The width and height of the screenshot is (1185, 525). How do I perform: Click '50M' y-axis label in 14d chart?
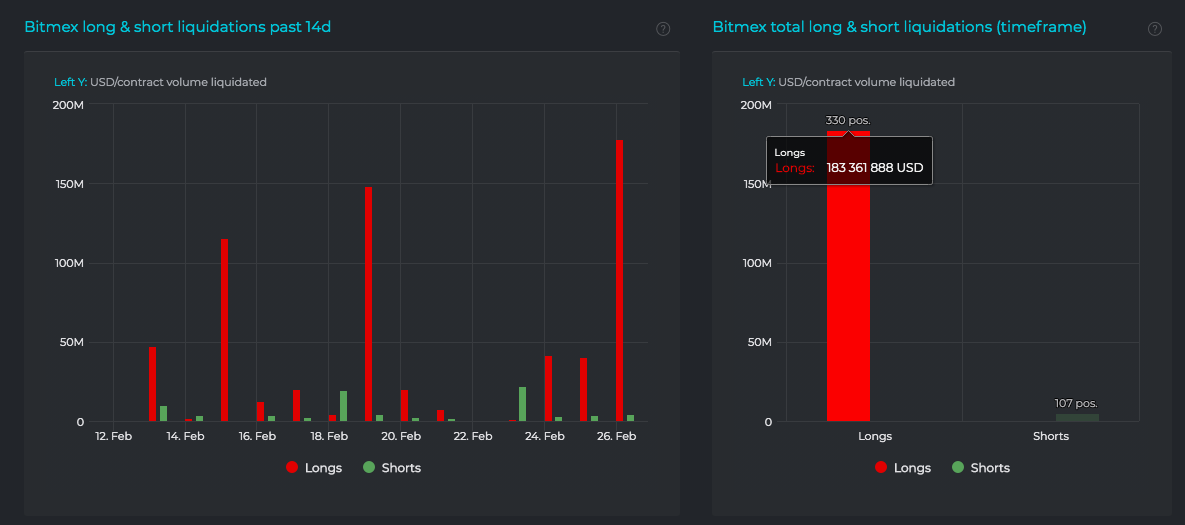(73, 342)
